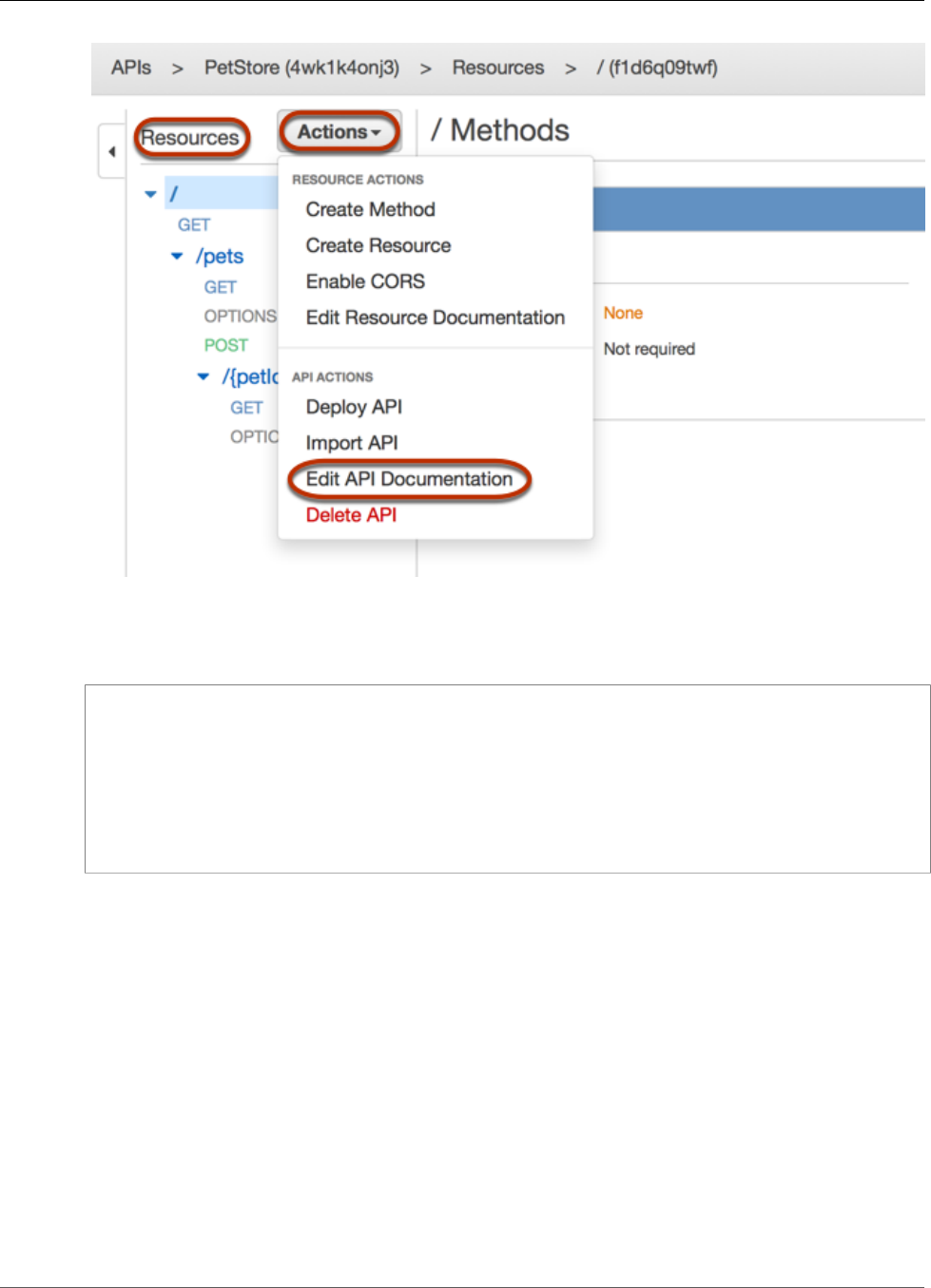
Task: Select OPTIONS method under /pets
Action: (240, 316)
